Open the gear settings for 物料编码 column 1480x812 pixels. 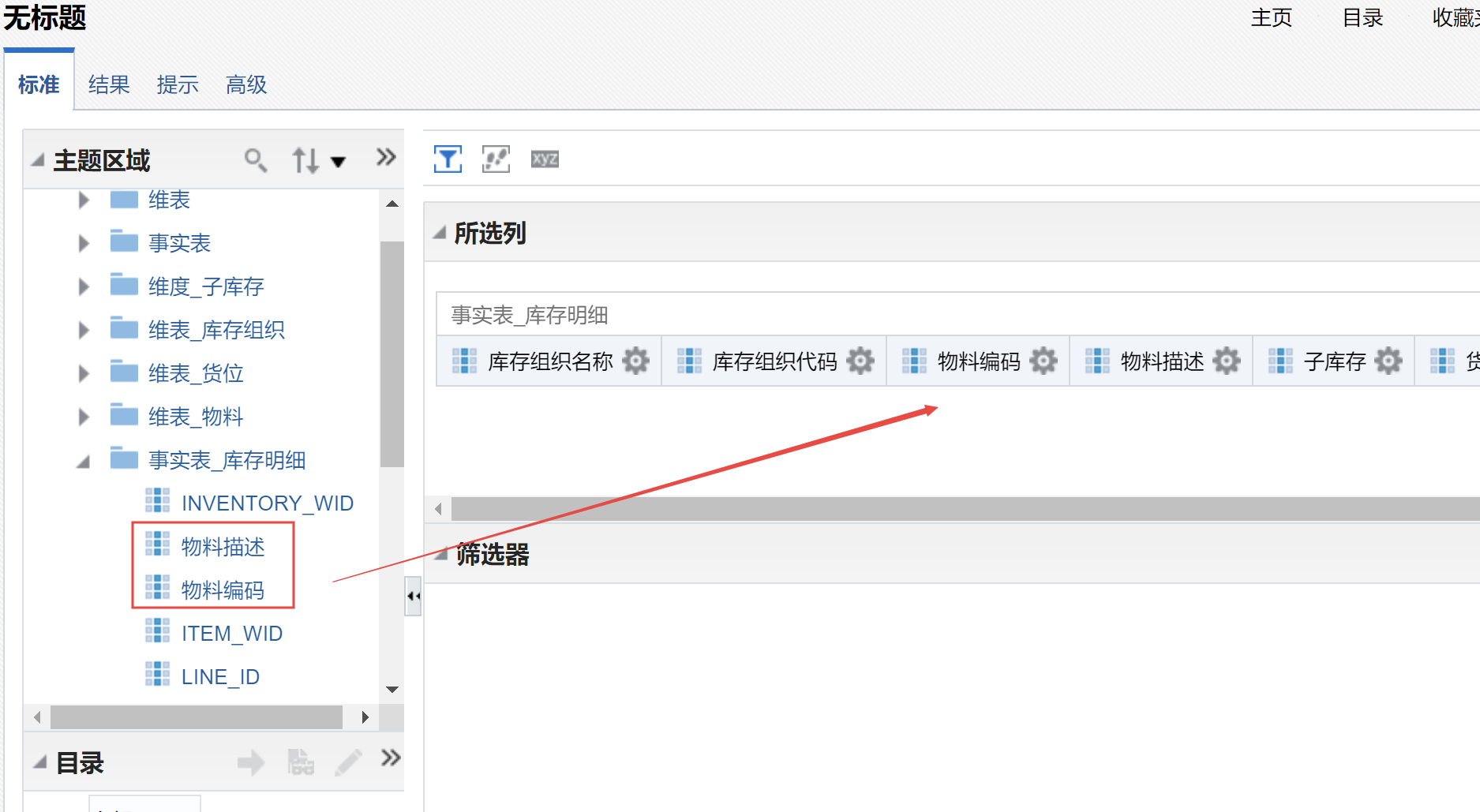(x=1043, y=361)
